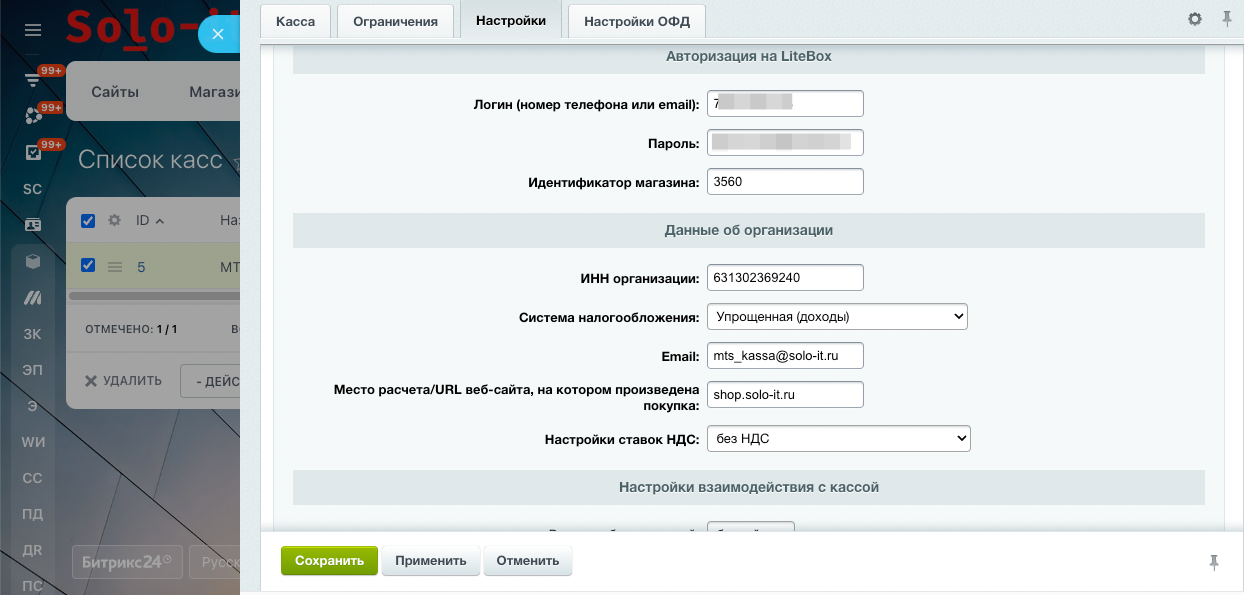
Task: Close the side panel with X button
Action: coord(218,34)
